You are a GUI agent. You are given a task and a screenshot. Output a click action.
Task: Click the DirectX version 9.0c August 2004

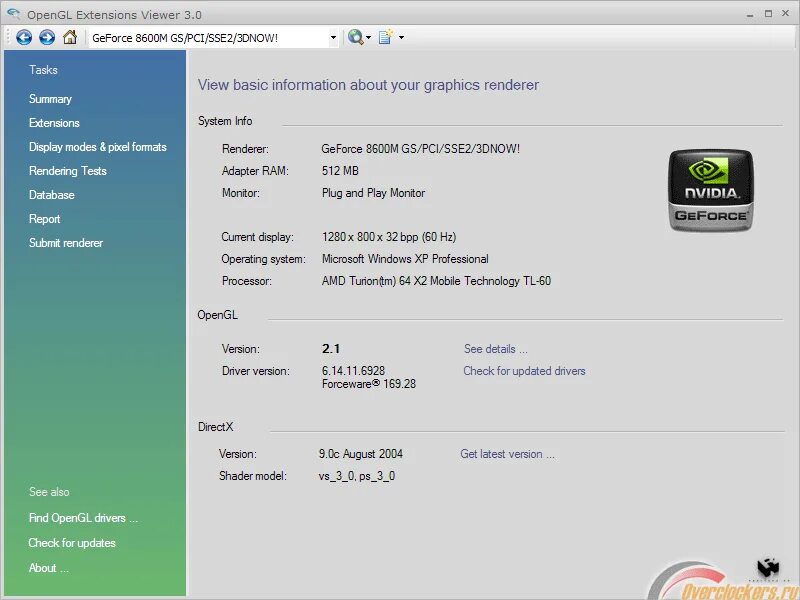pyautogui.click(x=361, y=454)
